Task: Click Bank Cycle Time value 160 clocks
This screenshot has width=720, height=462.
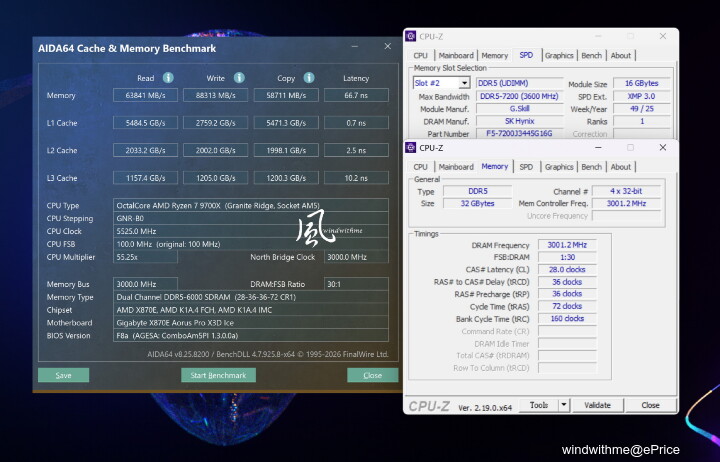Action: click(x=567, y=318)
